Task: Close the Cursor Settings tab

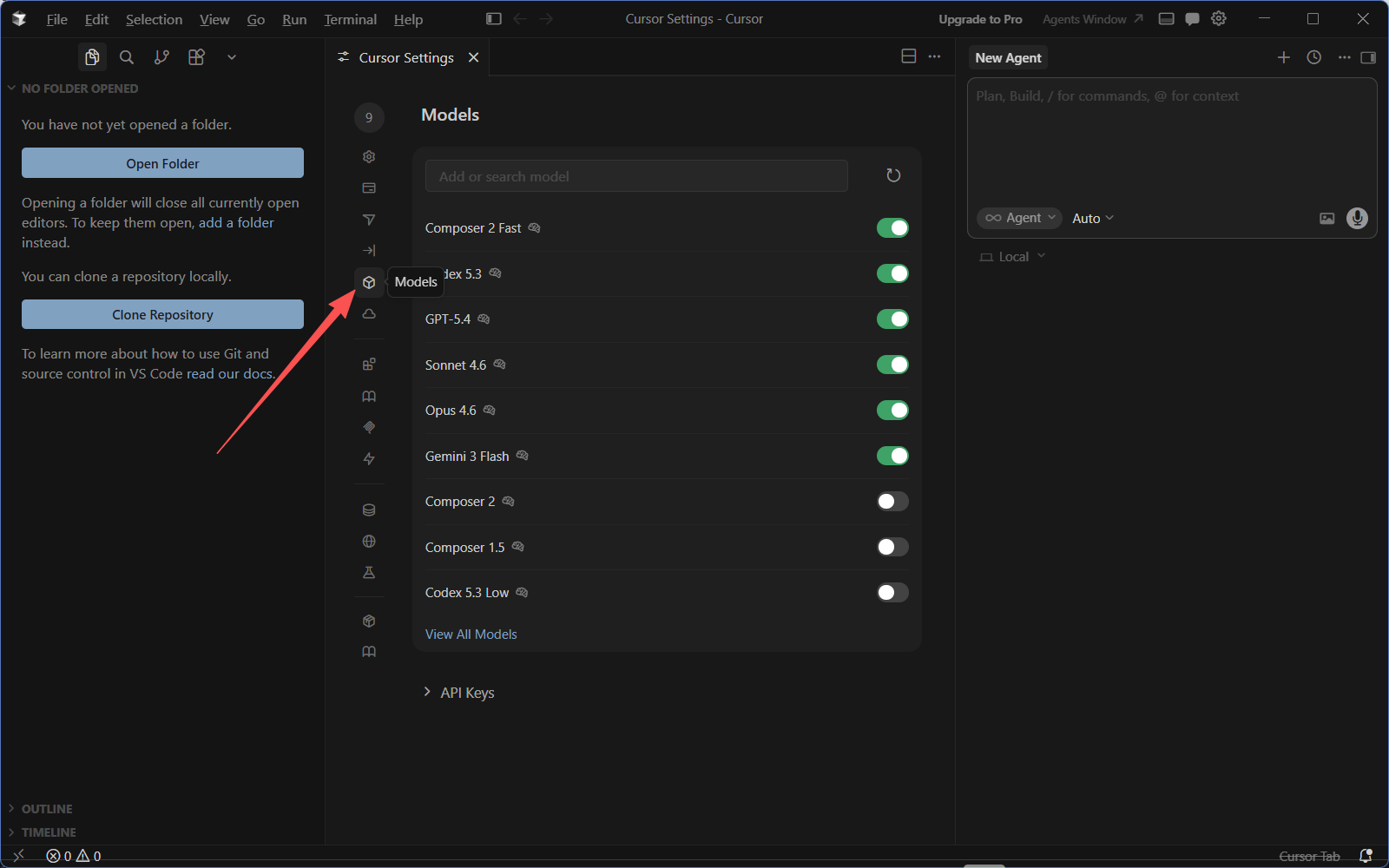Action: (x=474, y=57)
